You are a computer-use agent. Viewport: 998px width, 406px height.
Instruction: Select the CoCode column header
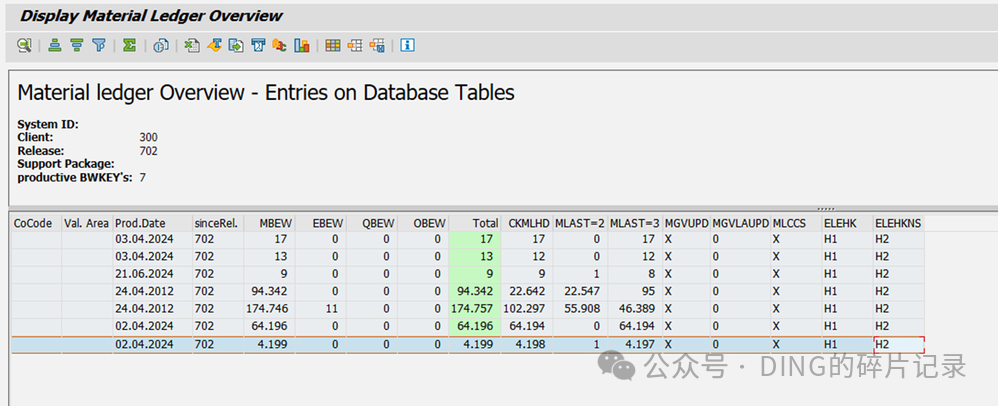pyautogui.click(x=37, y=223)
